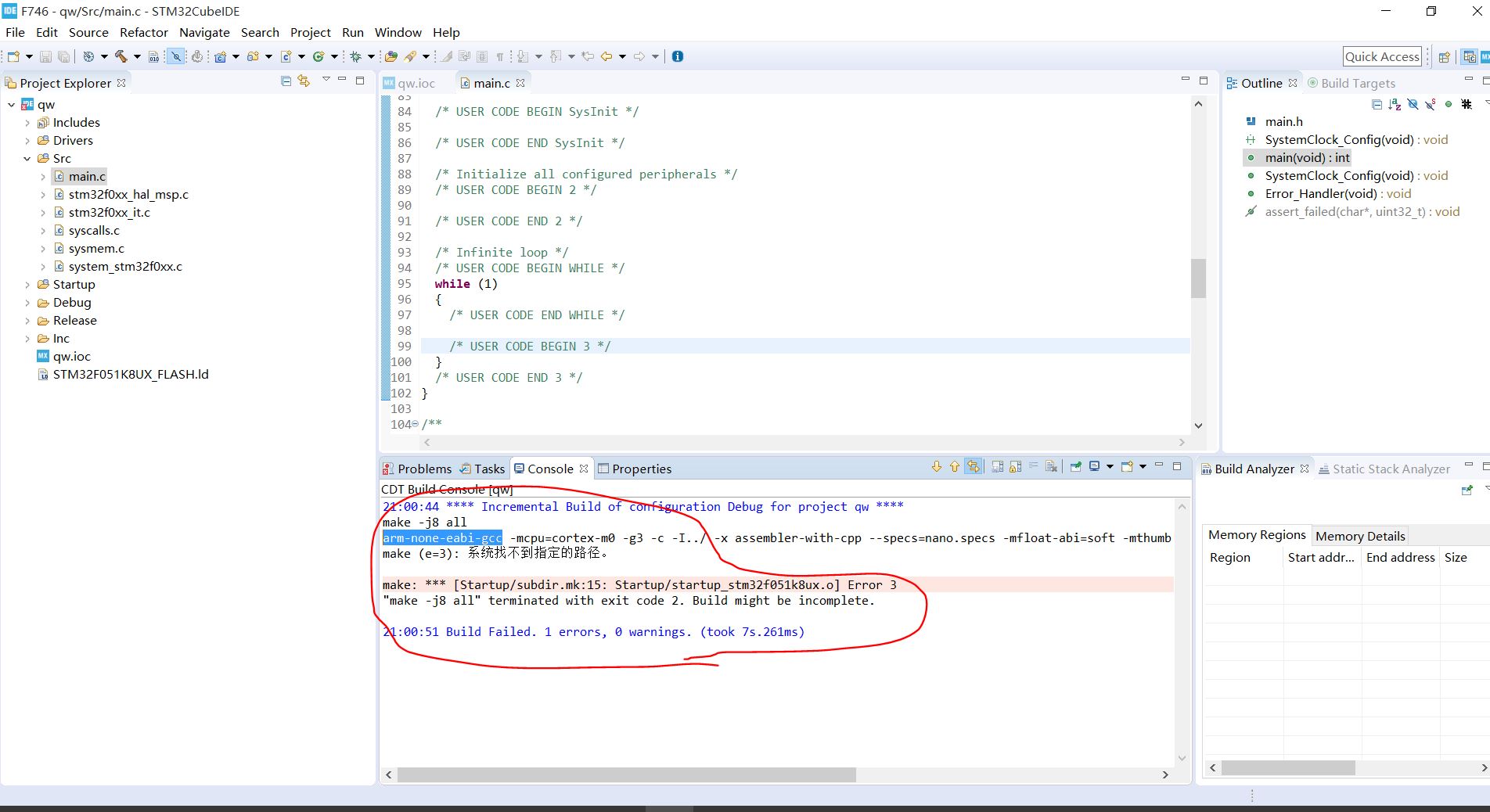Toggle Console Scroll Lock icon
This screenshot has width=1490, height=812.
click(1015, 467)
